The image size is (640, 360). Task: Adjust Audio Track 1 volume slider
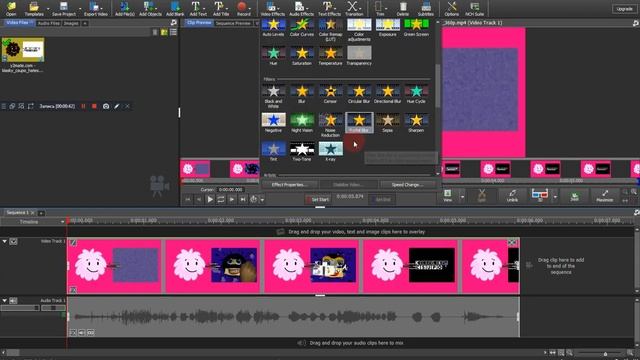20,308
